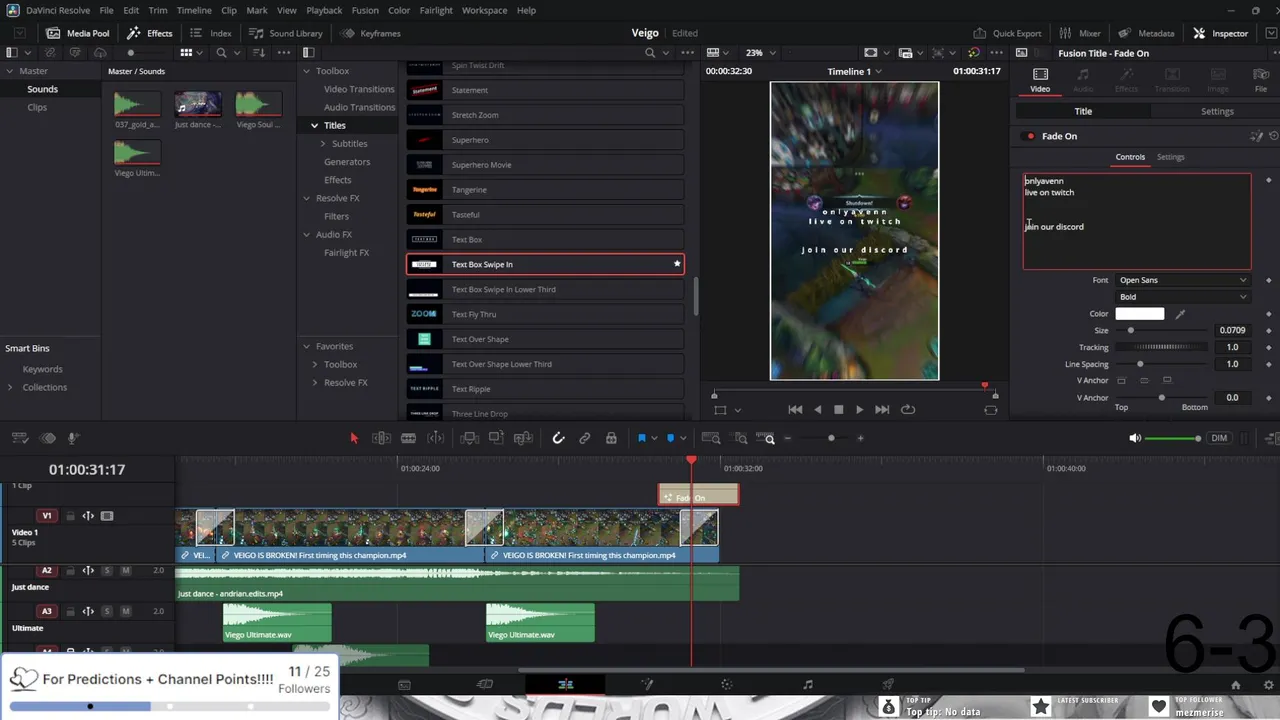This screenshot has height=720, width=1280.
Task: Open the Fusion menu
Action: coord(365,10)
